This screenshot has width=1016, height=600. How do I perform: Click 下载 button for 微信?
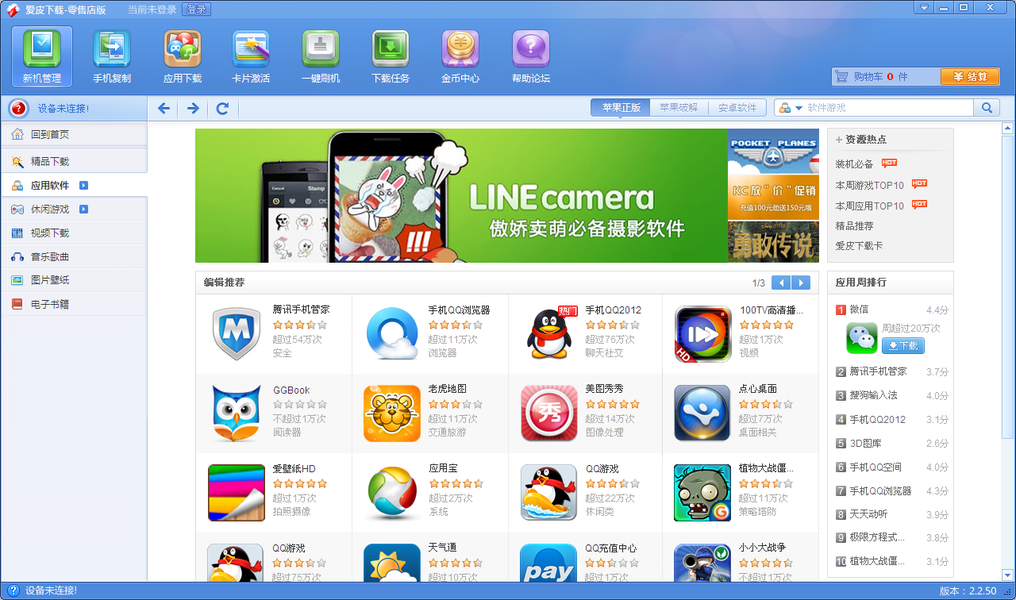coord(903,346)
